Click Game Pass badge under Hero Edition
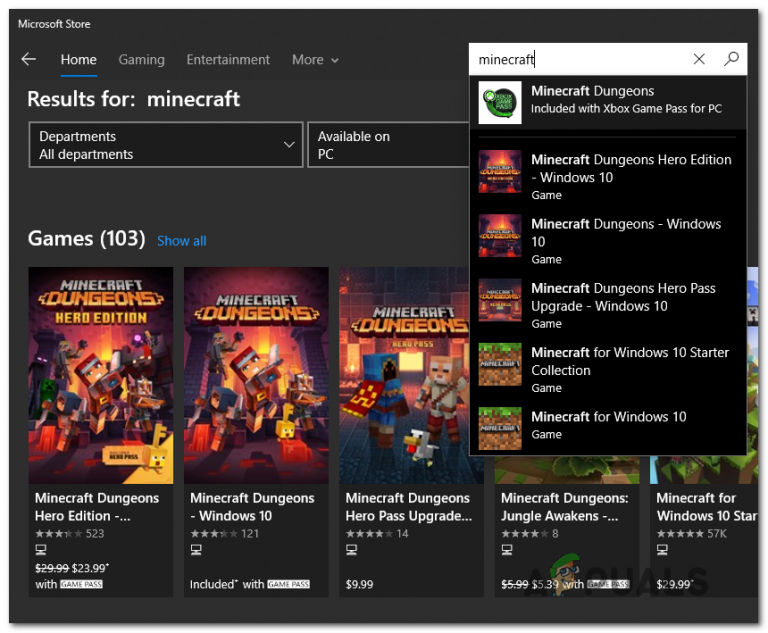Screen dimensions: 768x633 tap(81, 584)
